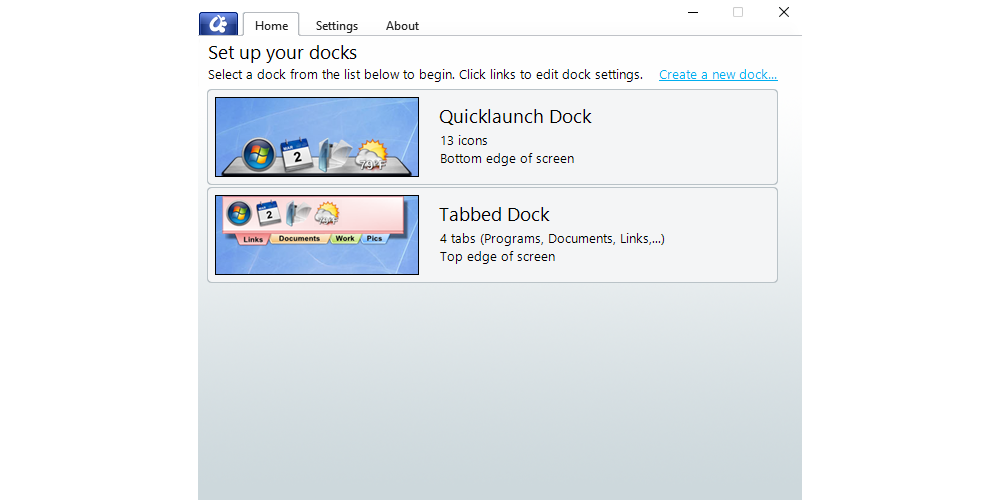This screenshot has height=500, width=1000.
Task: Click the 'Tabbed Dock' title
Action: [x=494, y=214]
